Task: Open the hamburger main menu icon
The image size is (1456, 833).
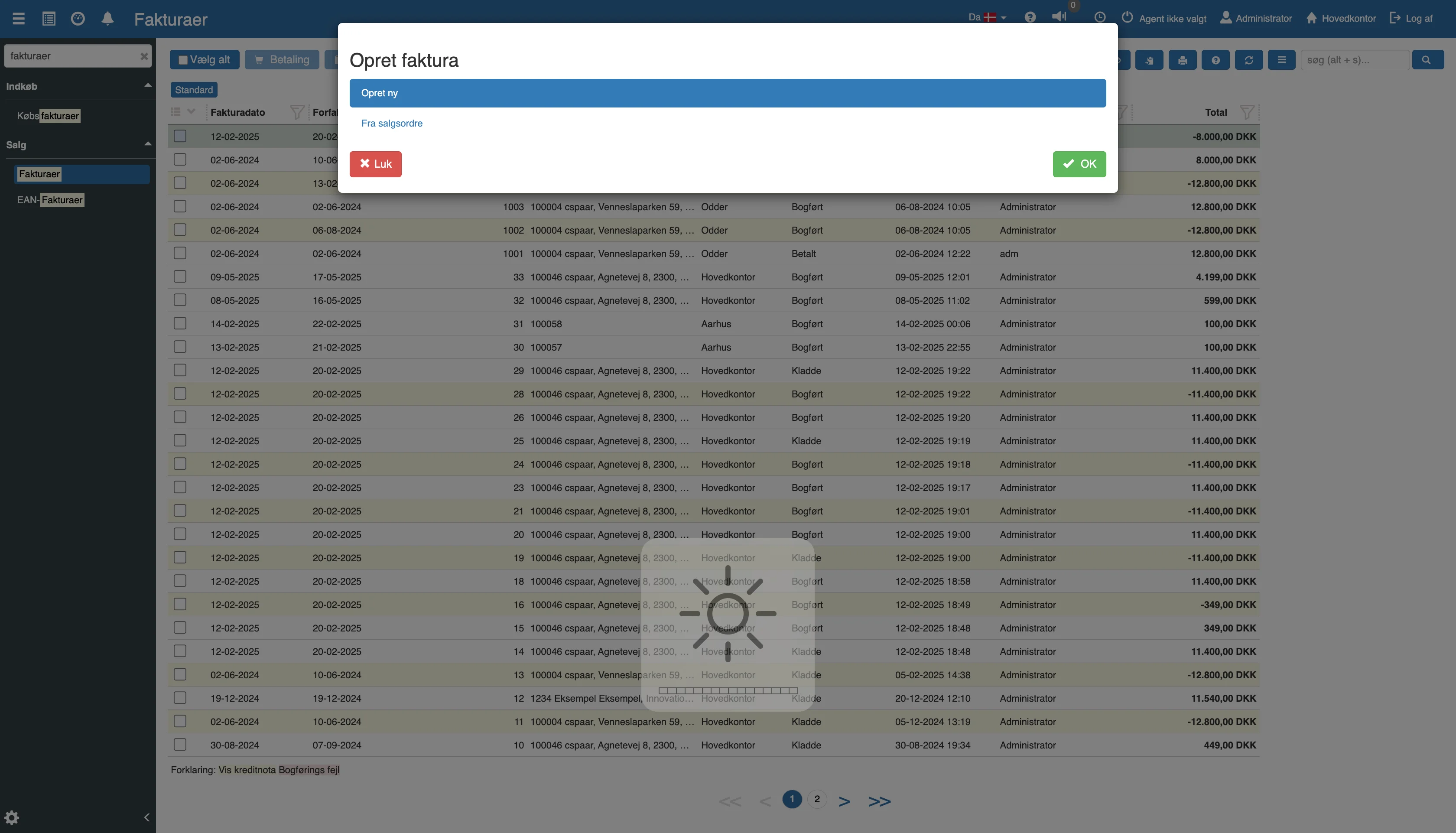Action: click(x=18, y=19)
